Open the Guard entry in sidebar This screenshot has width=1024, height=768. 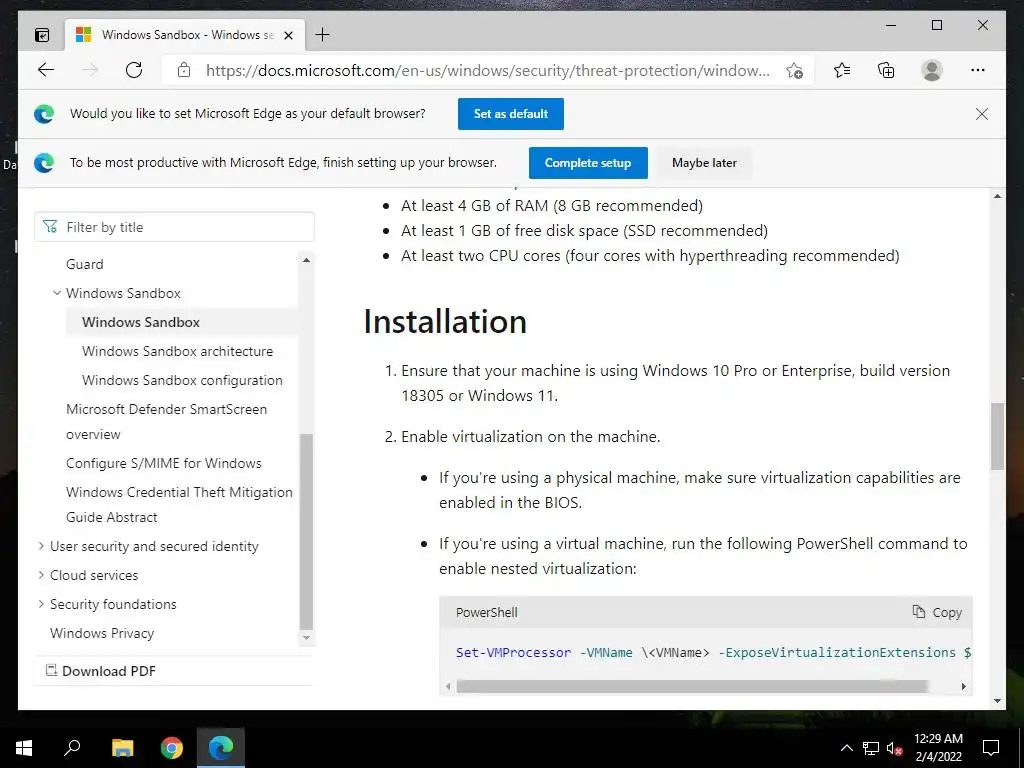point(84,264)
